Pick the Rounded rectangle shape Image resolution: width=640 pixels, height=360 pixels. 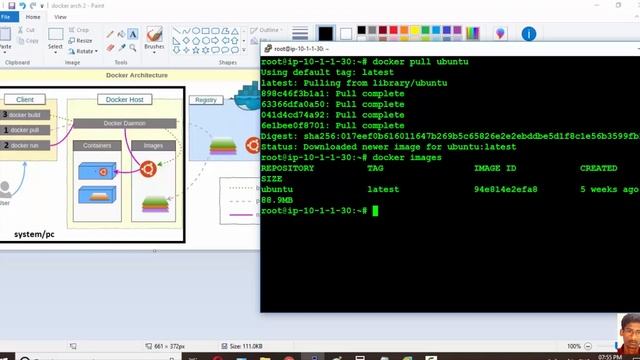click(215, 31)
